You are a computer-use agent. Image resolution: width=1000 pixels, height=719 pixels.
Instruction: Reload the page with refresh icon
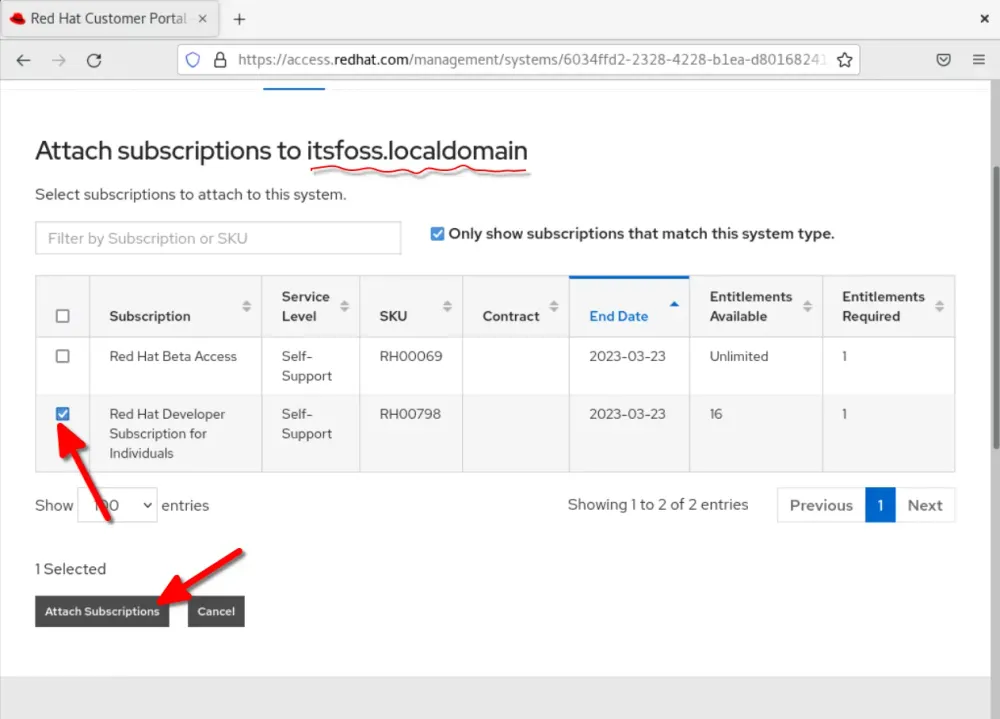(94, 61)
